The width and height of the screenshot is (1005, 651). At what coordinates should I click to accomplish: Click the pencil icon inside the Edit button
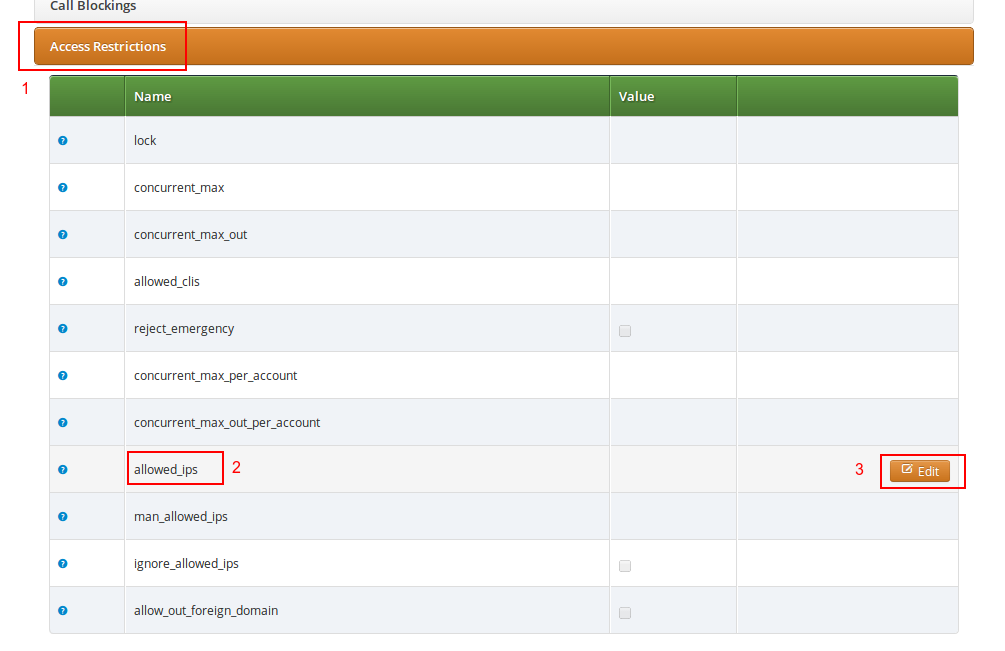click(x=908, y=470)
